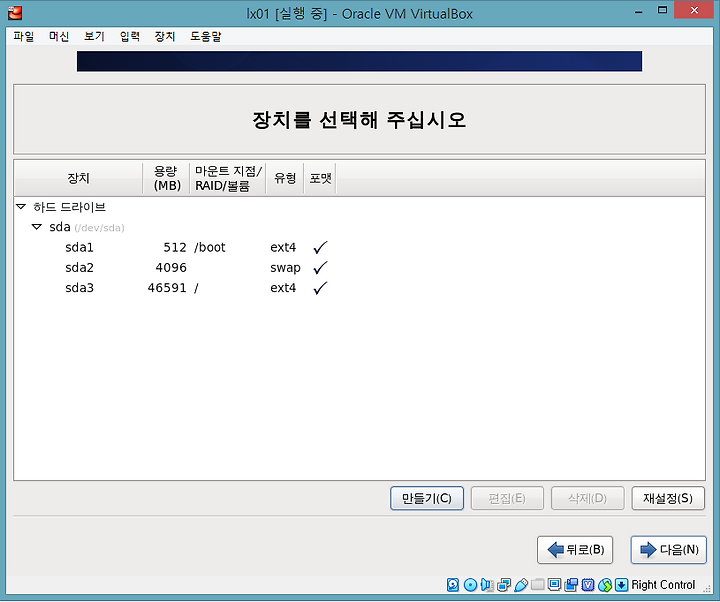Click the 재설정(S) button
This screenshot has height=602, width=720.
pos(668,498)
